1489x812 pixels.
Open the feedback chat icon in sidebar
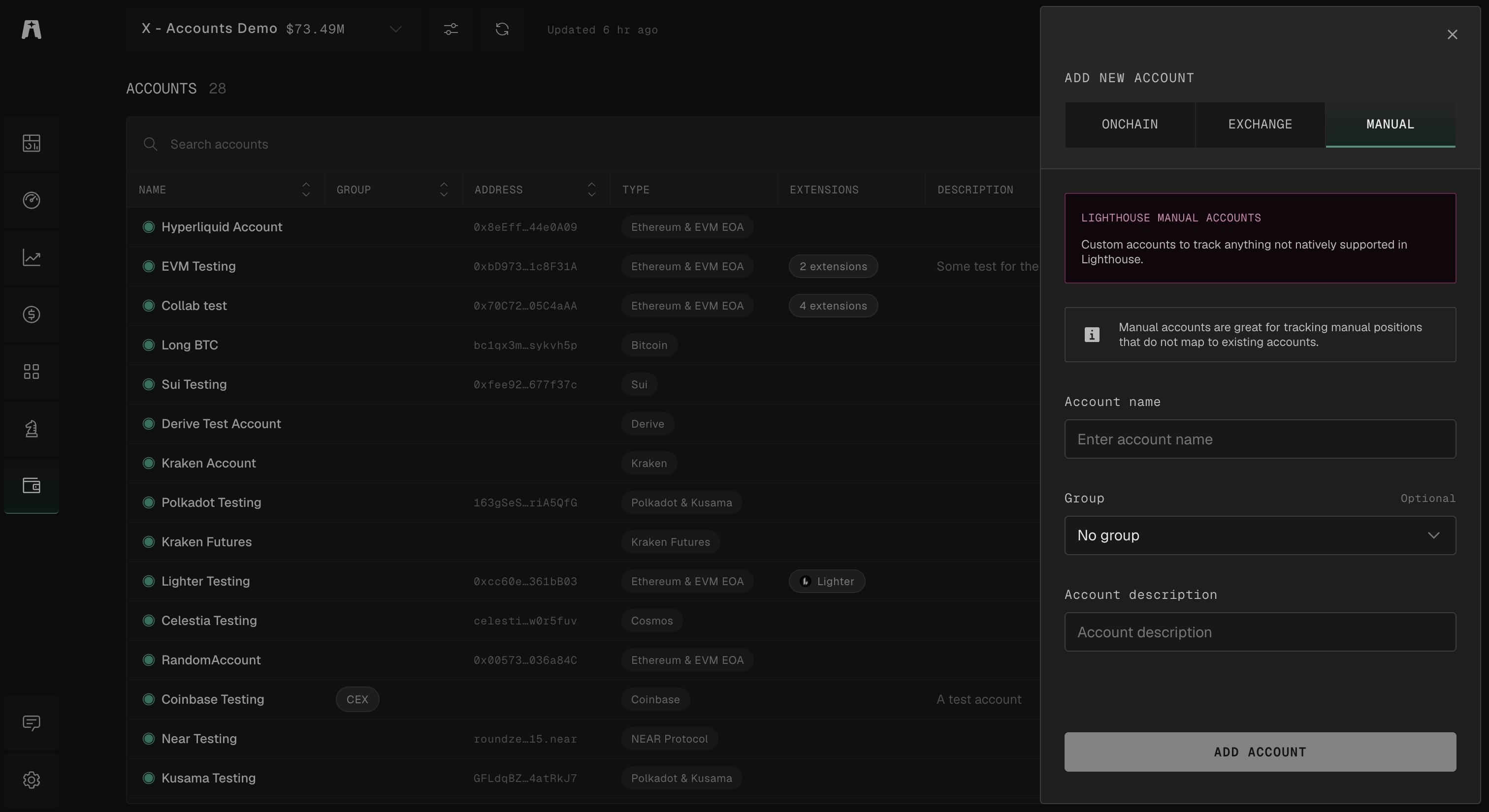click(x=31, y=723)
